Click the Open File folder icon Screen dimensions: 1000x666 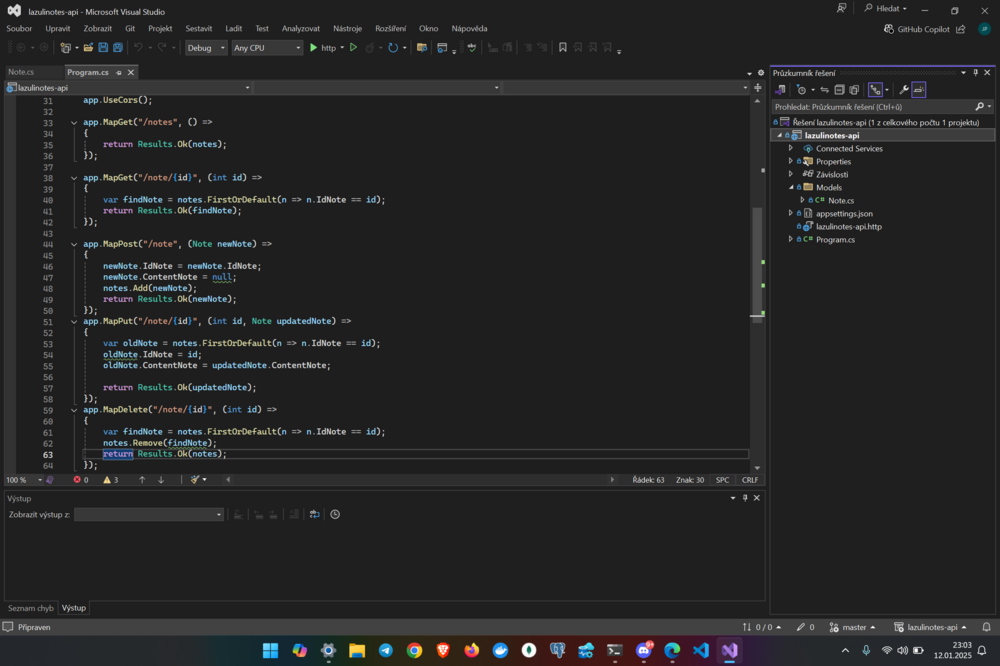(88, 48)
